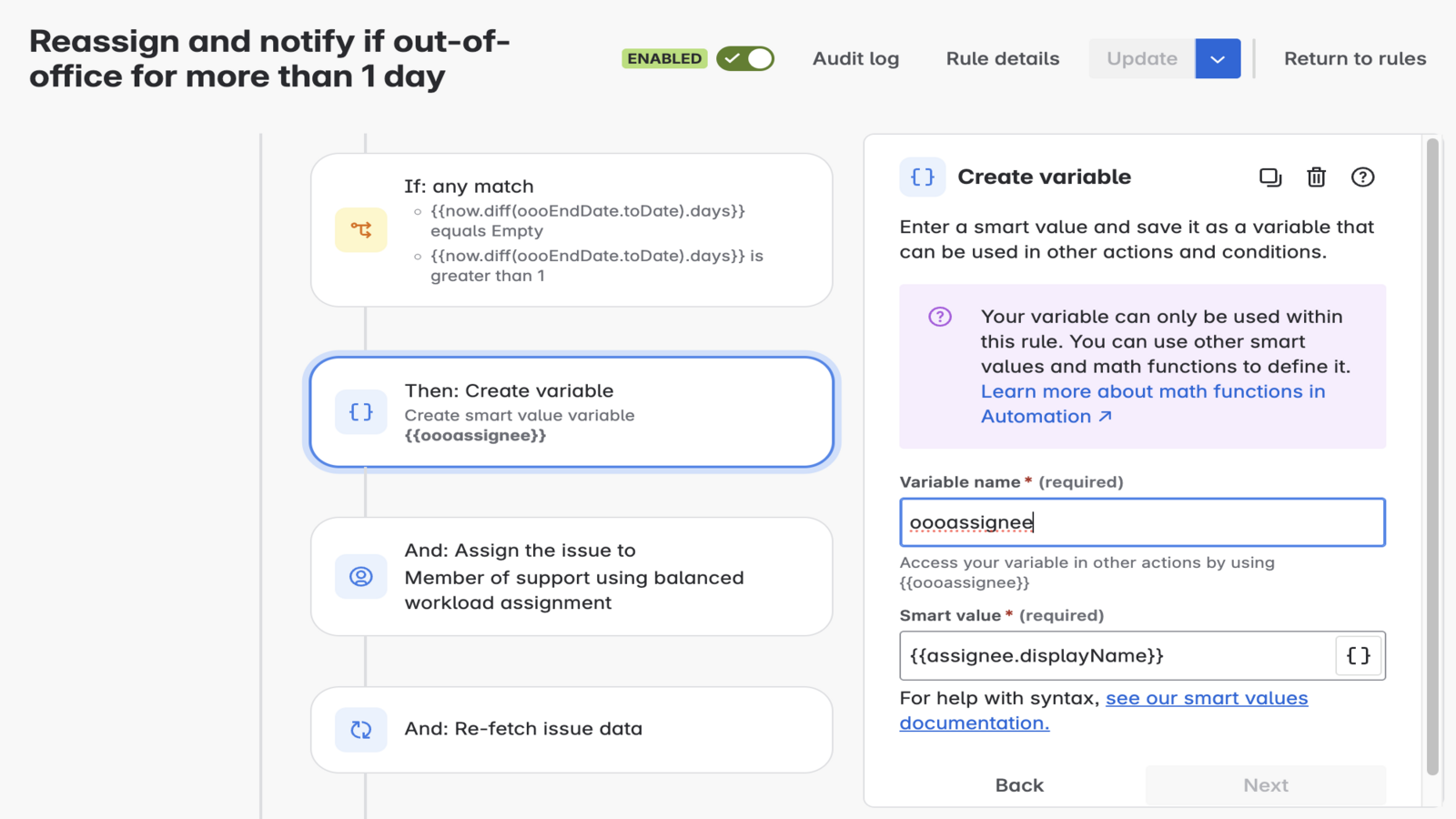1456x819 pixels.
Task: Expand the Update dropdown arrow
Action: (x=1218, y=59)
